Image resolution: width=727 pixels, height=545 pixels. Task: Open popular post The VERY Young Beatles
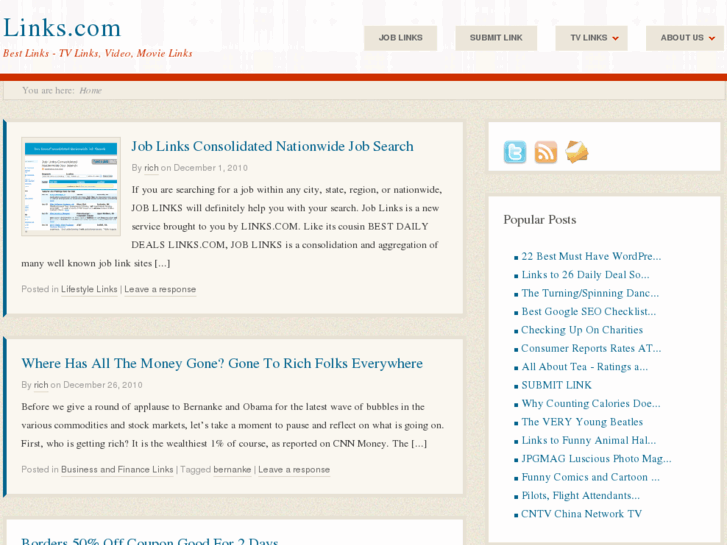tap(582, 422)
